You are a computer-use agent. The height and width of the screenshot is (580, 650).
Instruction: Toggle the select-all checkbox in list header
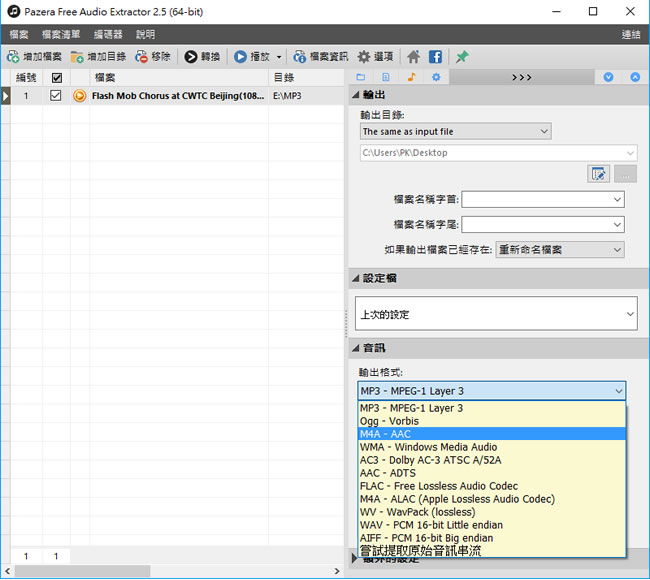click(56, 77)
